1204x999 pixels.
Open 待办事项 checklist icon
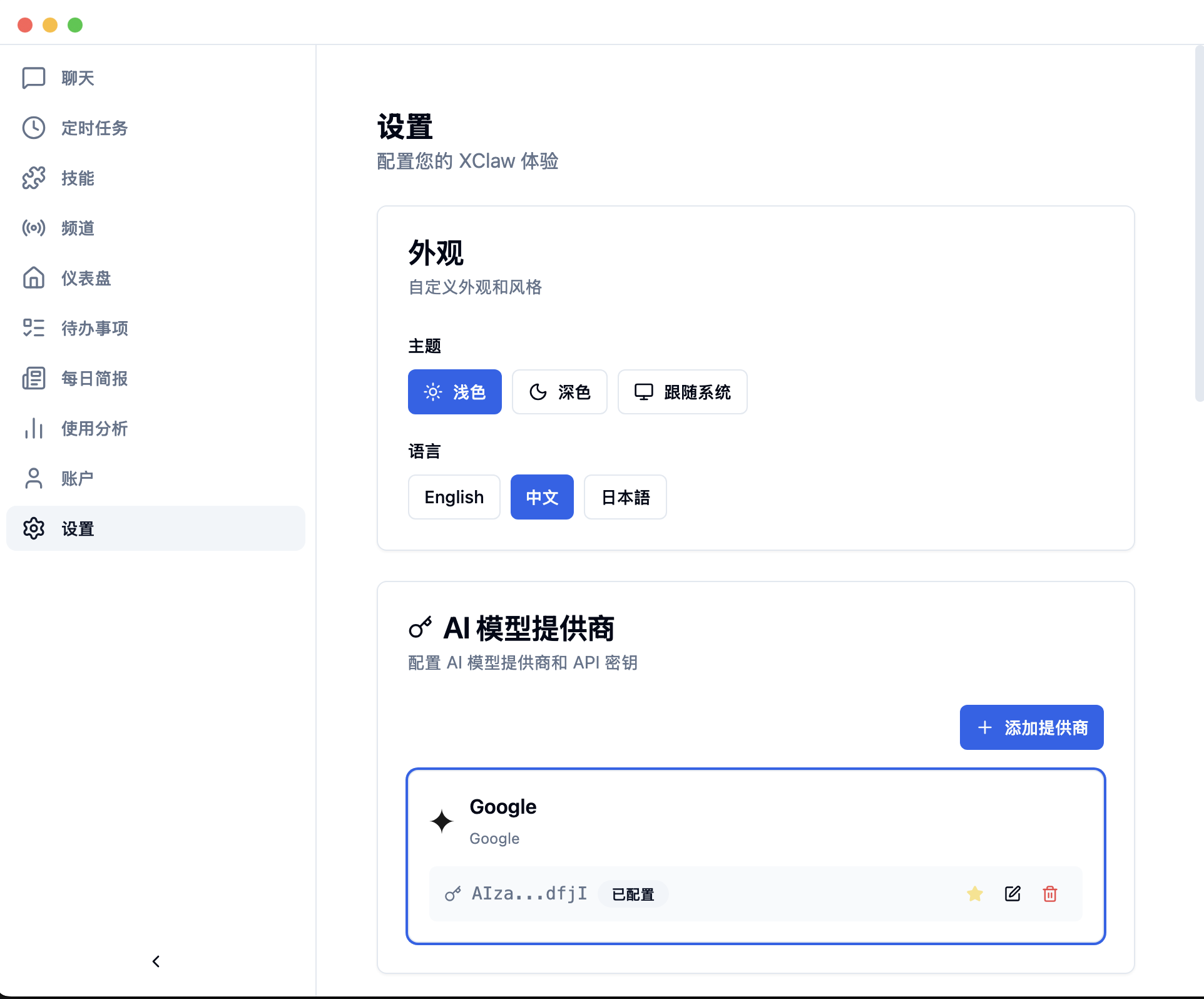tap(33, 328)
